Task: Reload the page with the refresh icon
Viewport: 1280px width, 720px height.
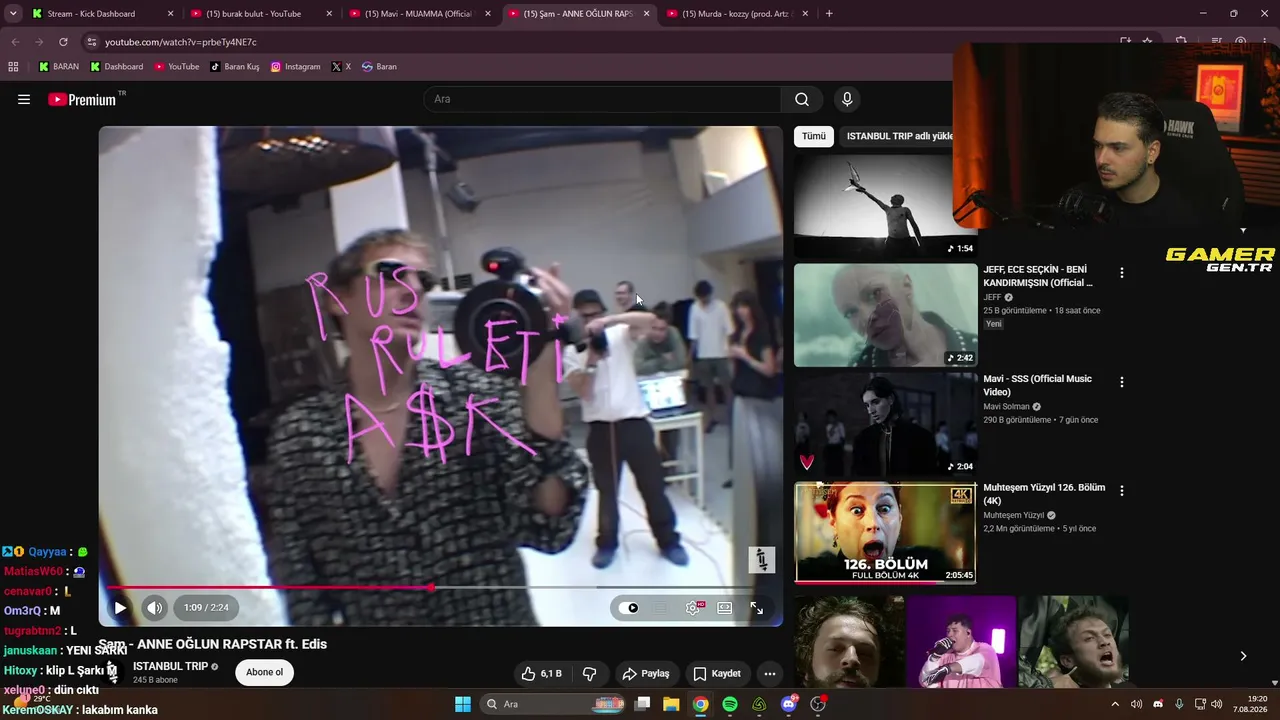Action: tap(63, 42)
